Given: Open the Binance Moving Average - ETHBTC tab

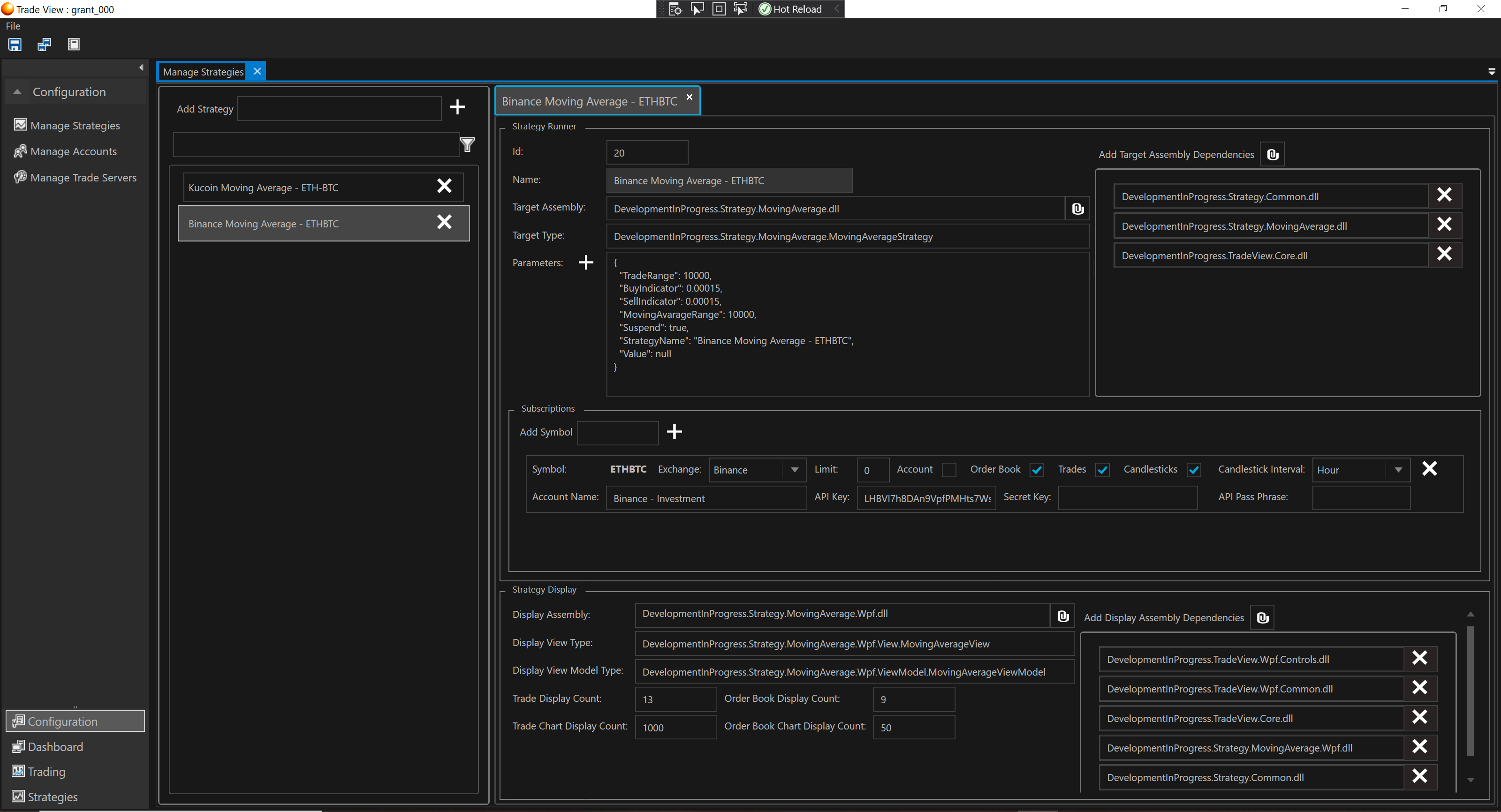Looking at the screenshot, I should [x=590, y=100].
